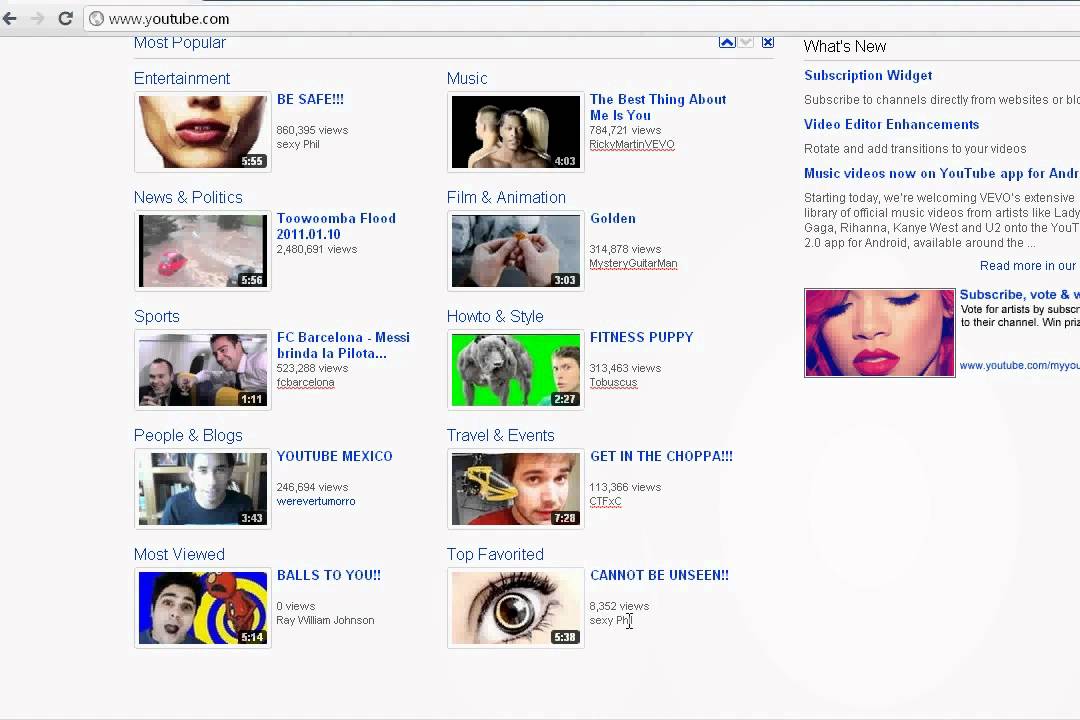The image size is (1080, 720).
Task: Click the Golden video title link
Action: (613, 218)
